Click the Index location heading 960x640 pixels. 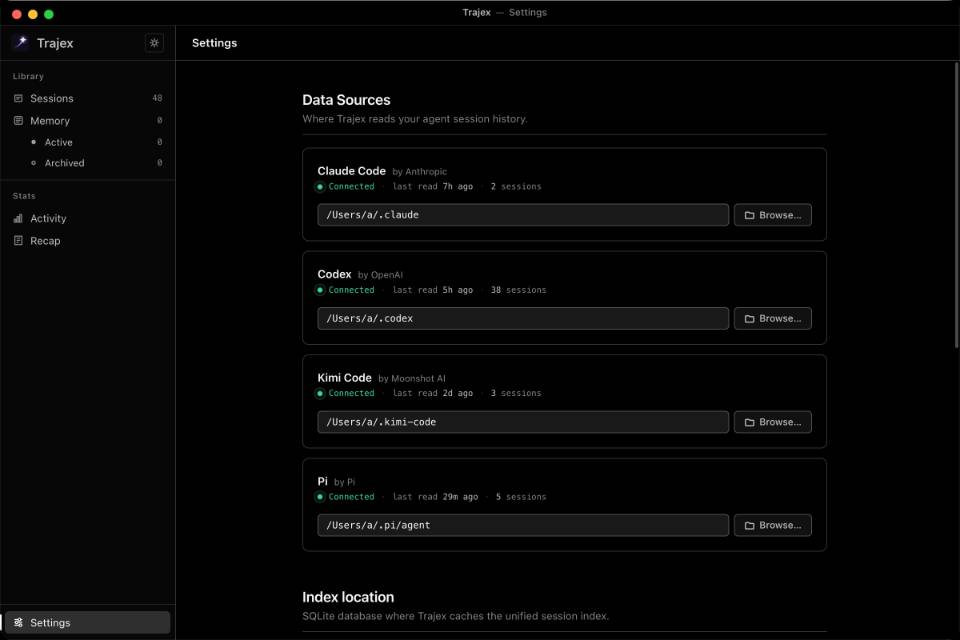click(348, 597)
